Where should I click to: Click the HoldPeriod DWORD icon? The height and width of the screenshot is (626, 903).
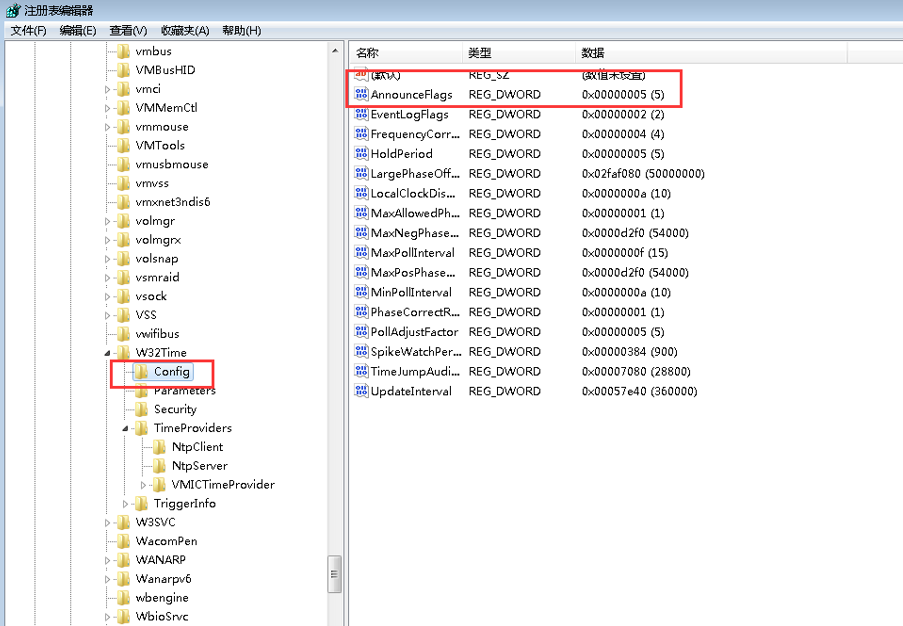coord(361,154)
